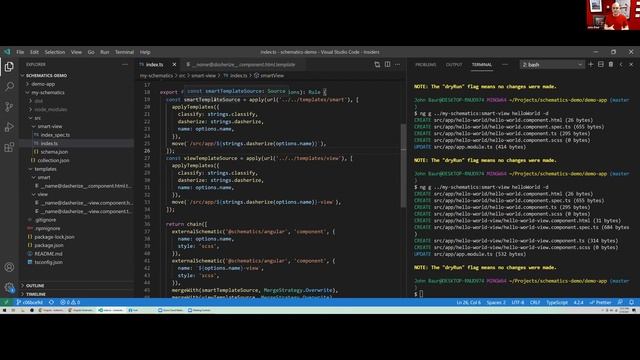Open tsconfig.json in the file tree
This screenshot has height=360, width=640.
49,262
